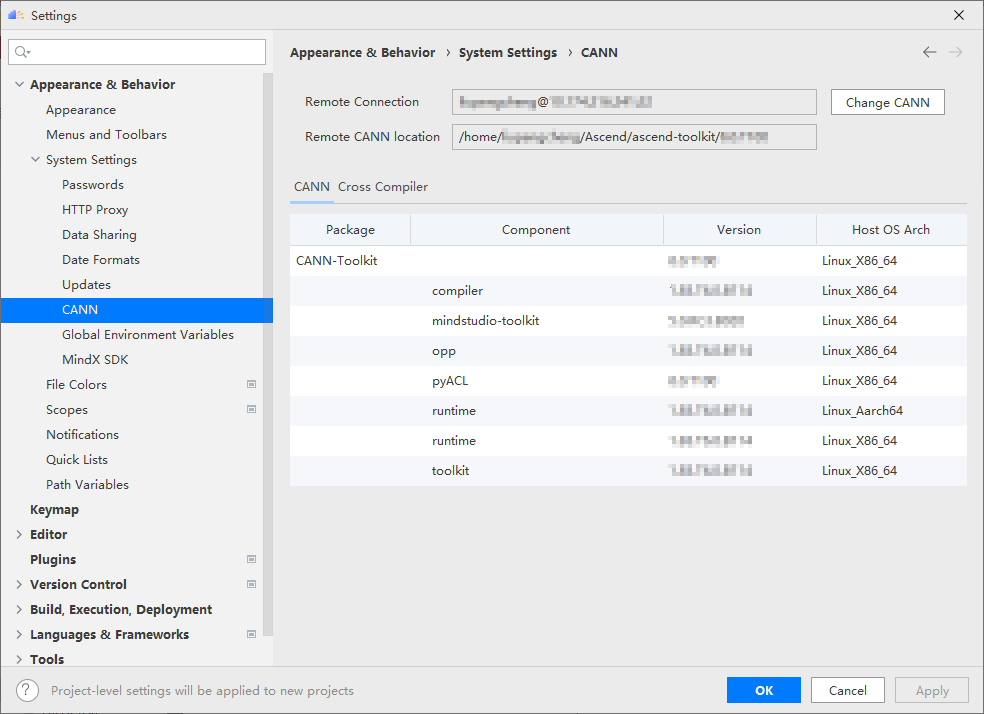Sort by the Component column header
984x714 pixels.
(x=536, y=230)
